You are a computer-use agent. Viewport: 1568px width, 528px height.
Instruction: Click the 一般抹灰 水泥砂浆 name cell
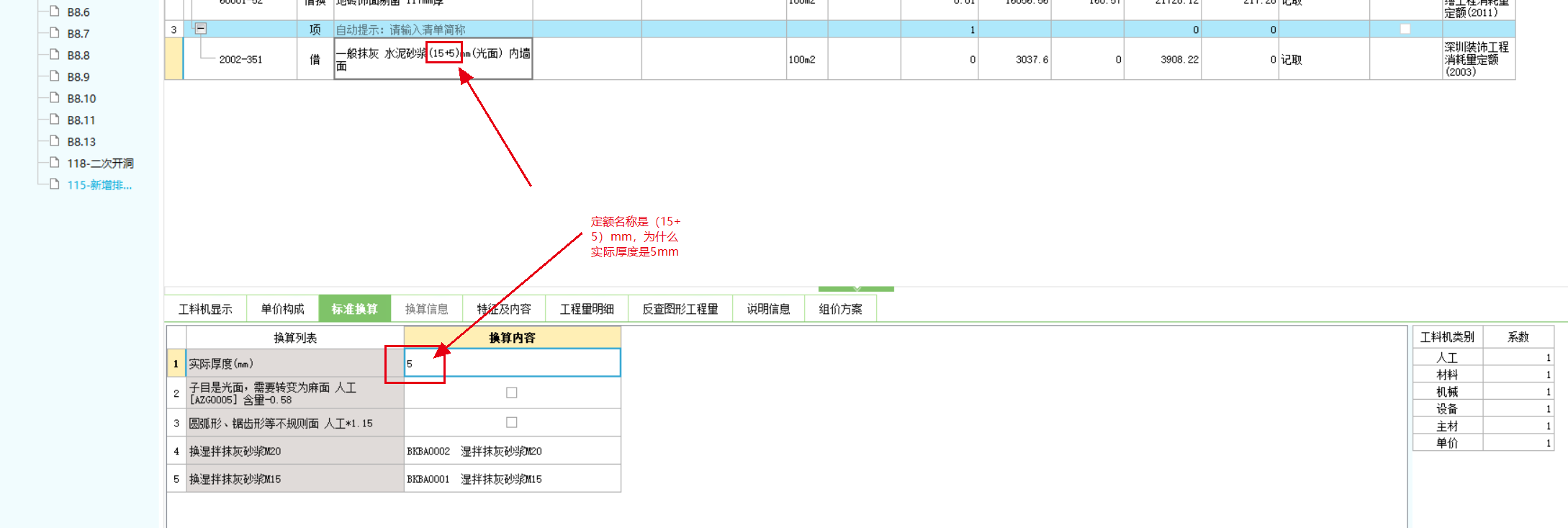433,59
